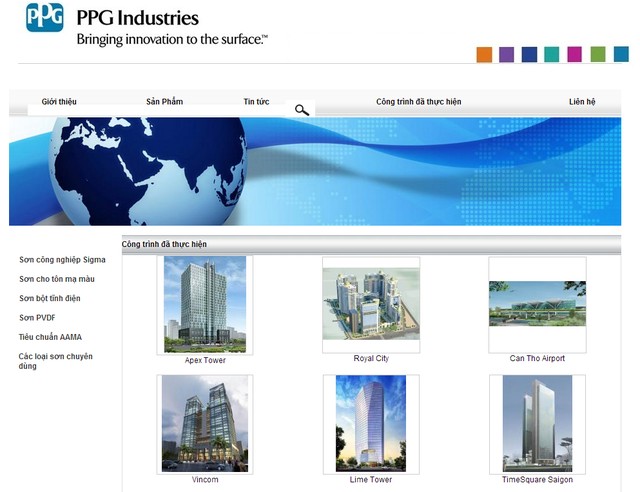Click the globe banner image
This screenshot has width=640, height=492.
[315, 171]
